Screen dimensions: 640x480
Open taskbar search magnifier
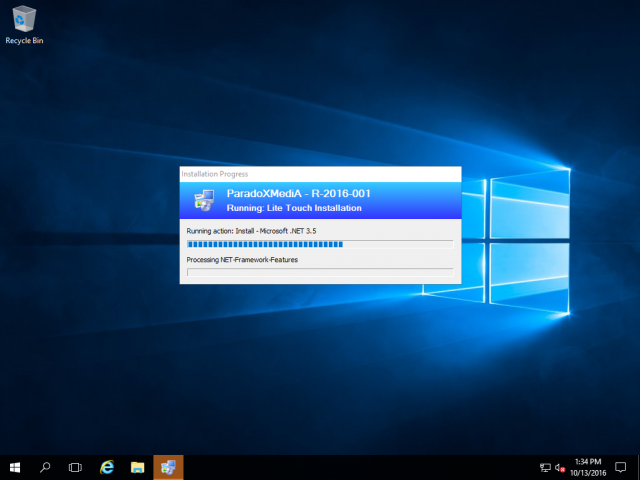[45, 467]
